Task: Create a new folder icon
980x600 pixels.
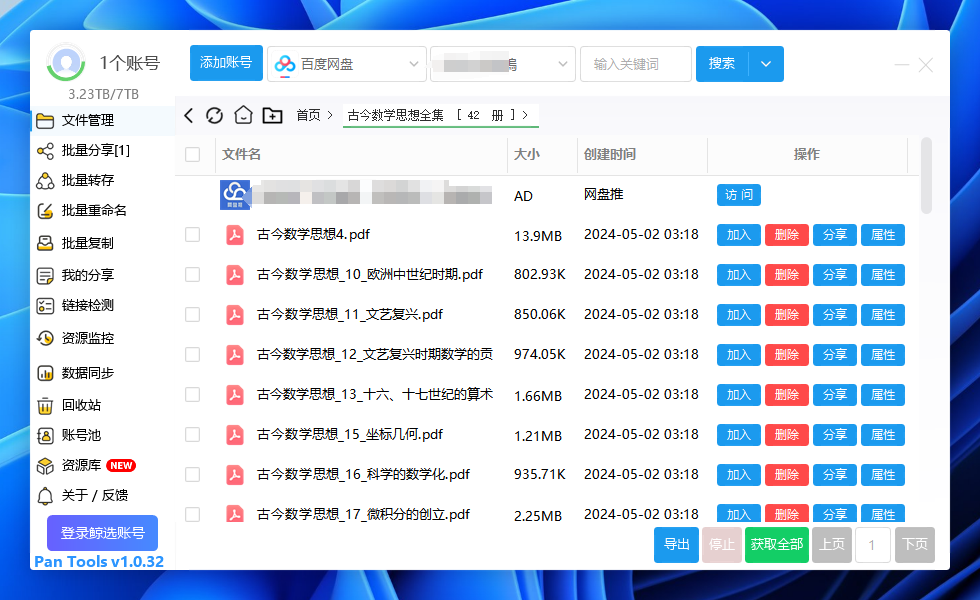Action: click(272, 115)
